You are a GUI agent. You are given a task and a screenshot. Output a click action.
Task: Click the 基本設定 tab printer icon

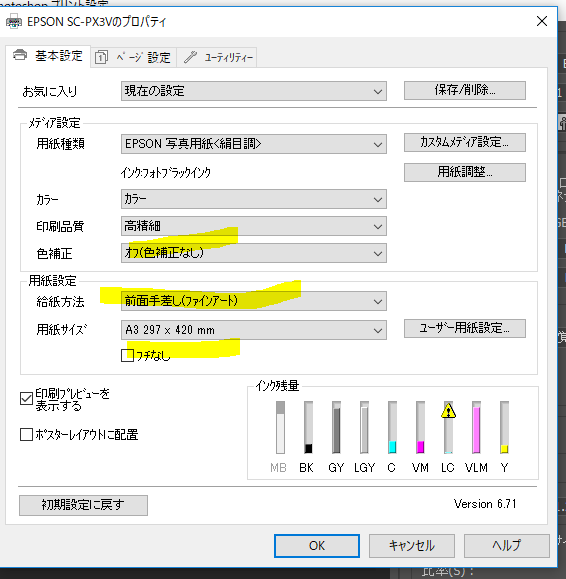20,55
